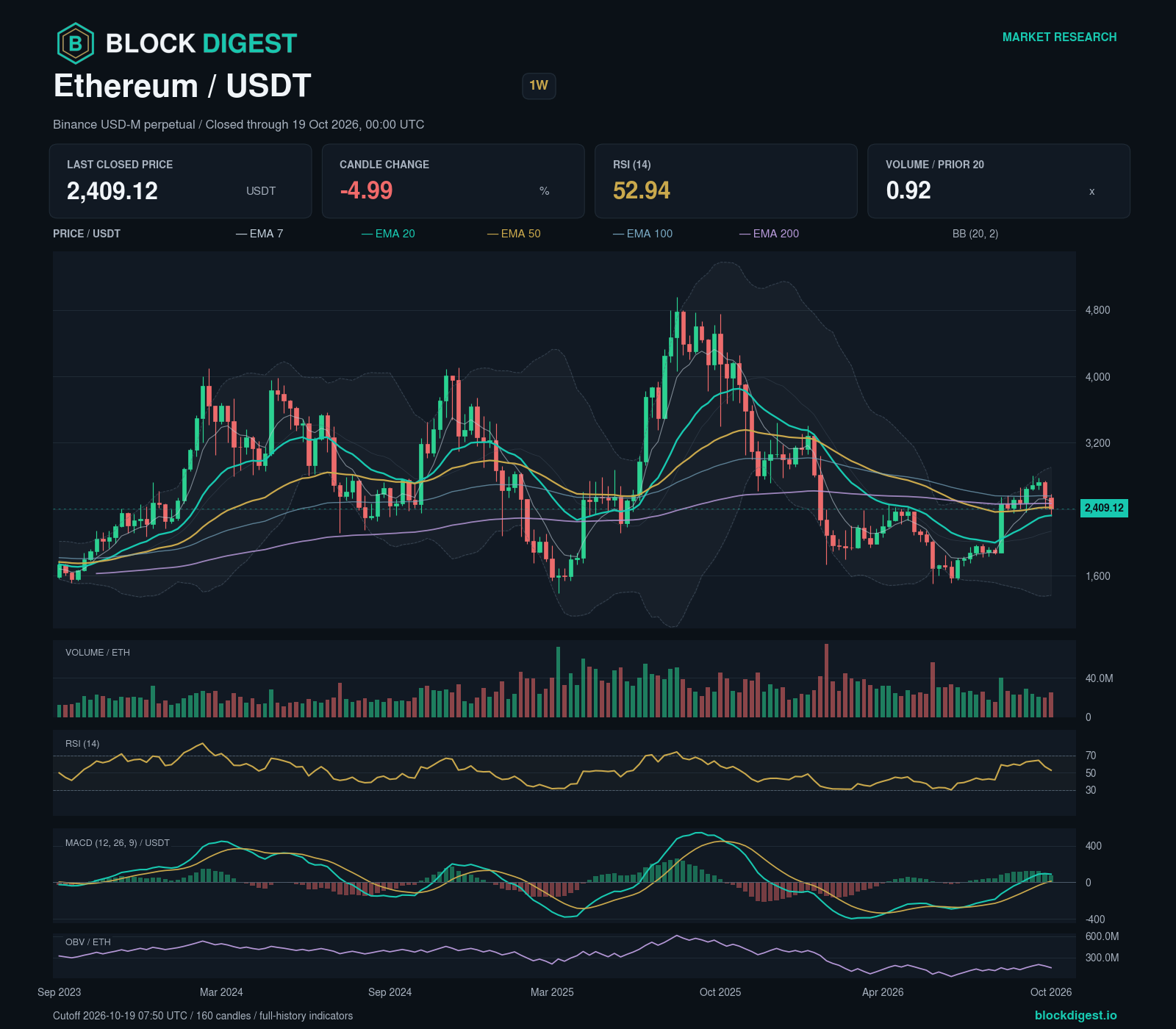Click the Sep 2023 time axis label
The height and width of the screenshot is (1029, 1176).
[60, 992]
